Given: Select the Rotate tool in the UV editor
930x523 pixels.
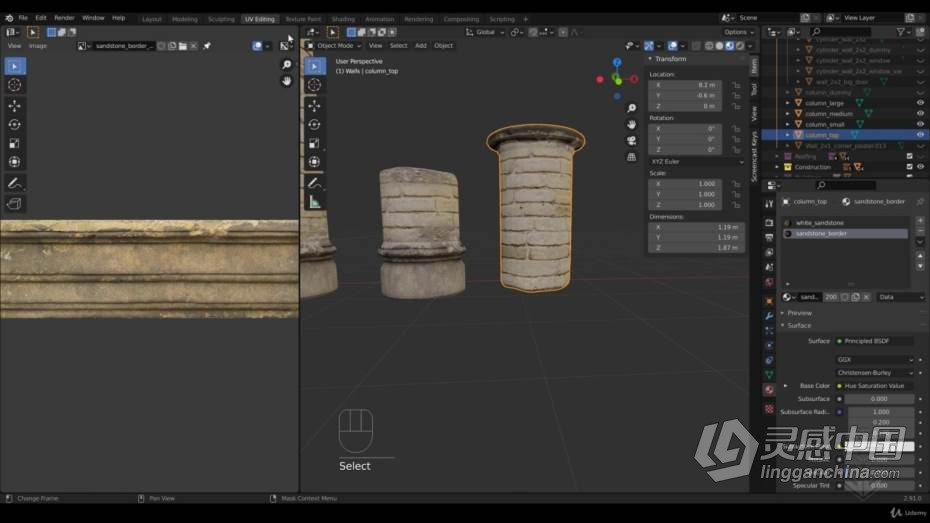Looking at the screenshot, I should (15, 125).
